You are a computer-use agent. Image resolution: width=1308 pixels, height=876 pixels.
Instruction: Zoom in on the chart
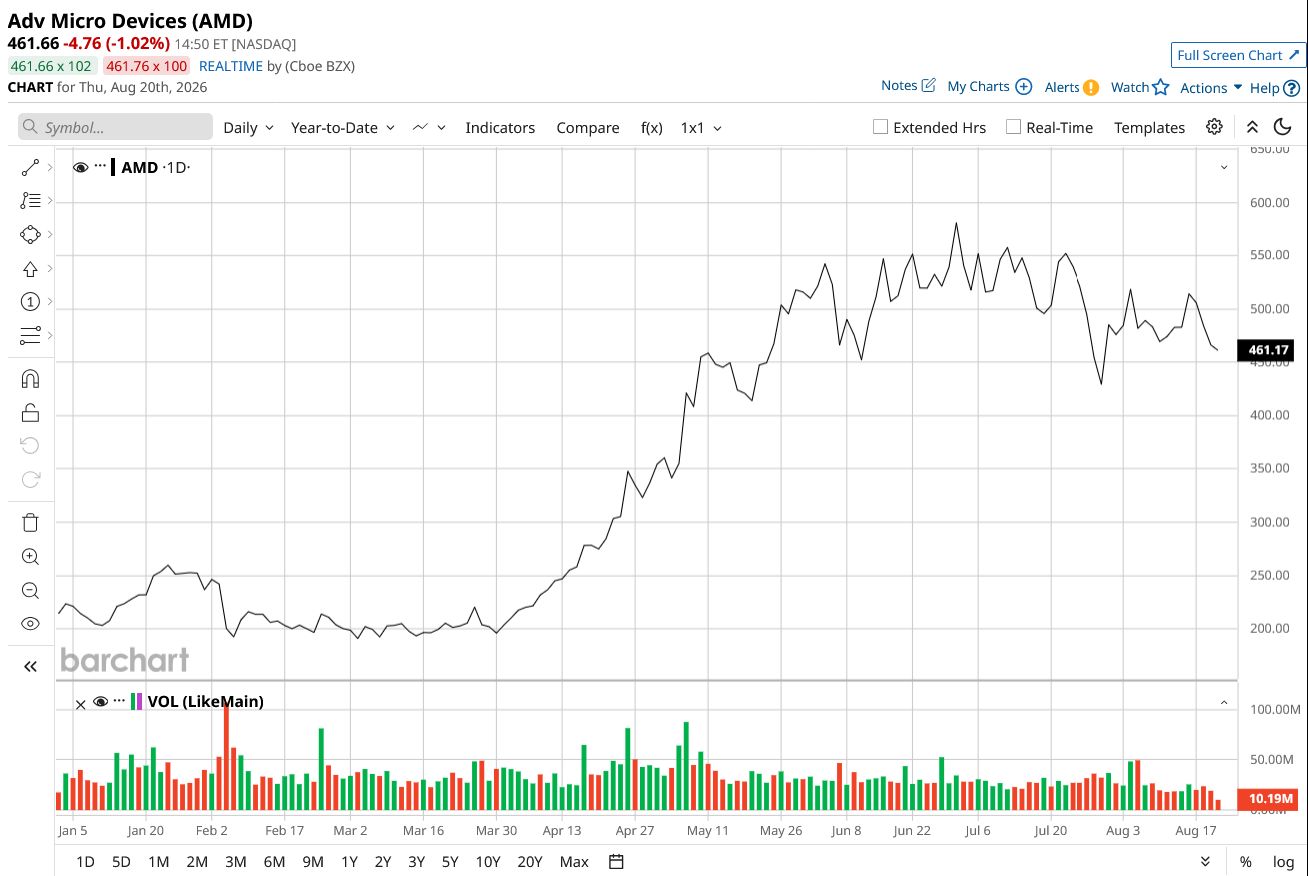(x=30, y=557)
